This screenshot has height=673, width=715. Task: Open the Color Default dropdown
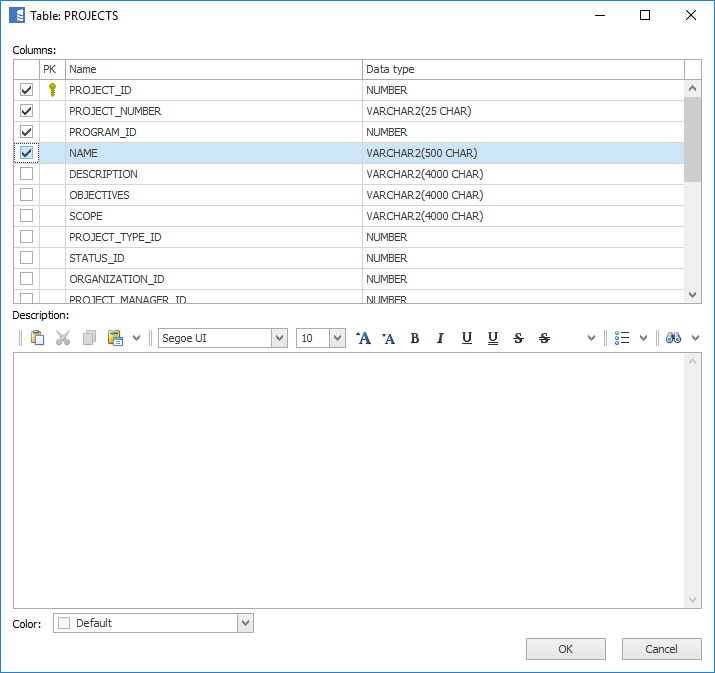[245, 623]
